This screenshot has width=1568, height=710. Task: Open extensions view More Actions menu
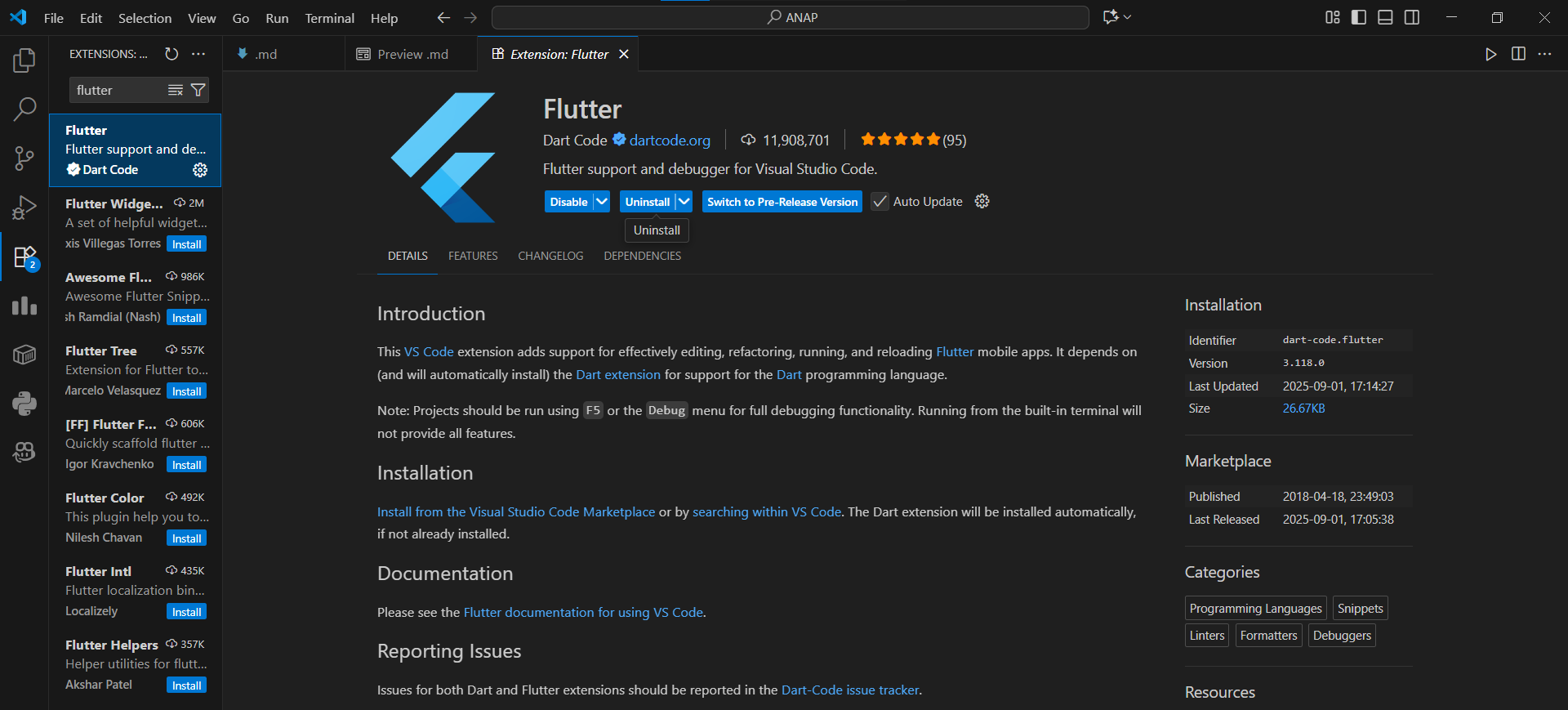coord(198,54)
